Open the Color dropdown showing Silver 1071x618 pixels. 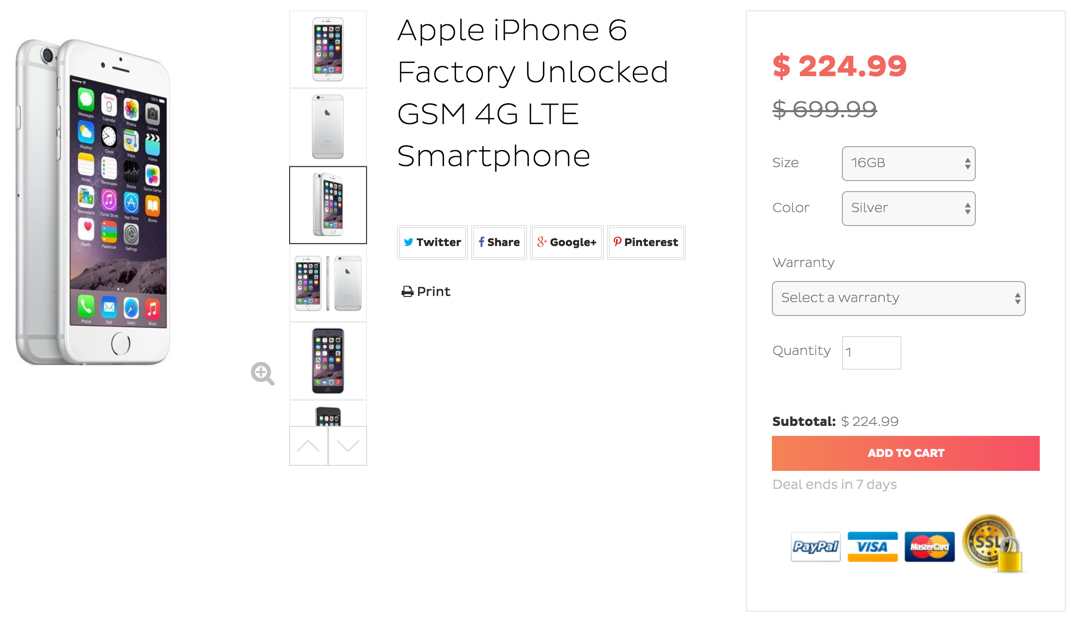pyautogui.click(x=908, y=208)
